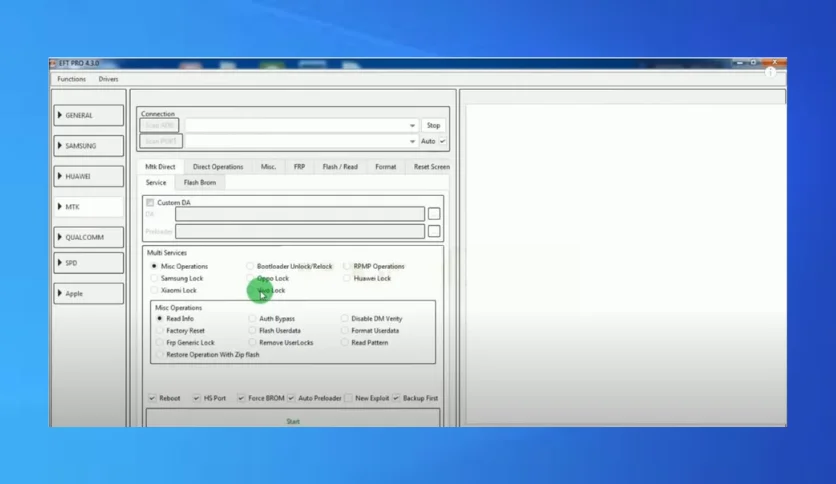Switch to the Format tab
The image size is (836, 484).
(385, 167)
